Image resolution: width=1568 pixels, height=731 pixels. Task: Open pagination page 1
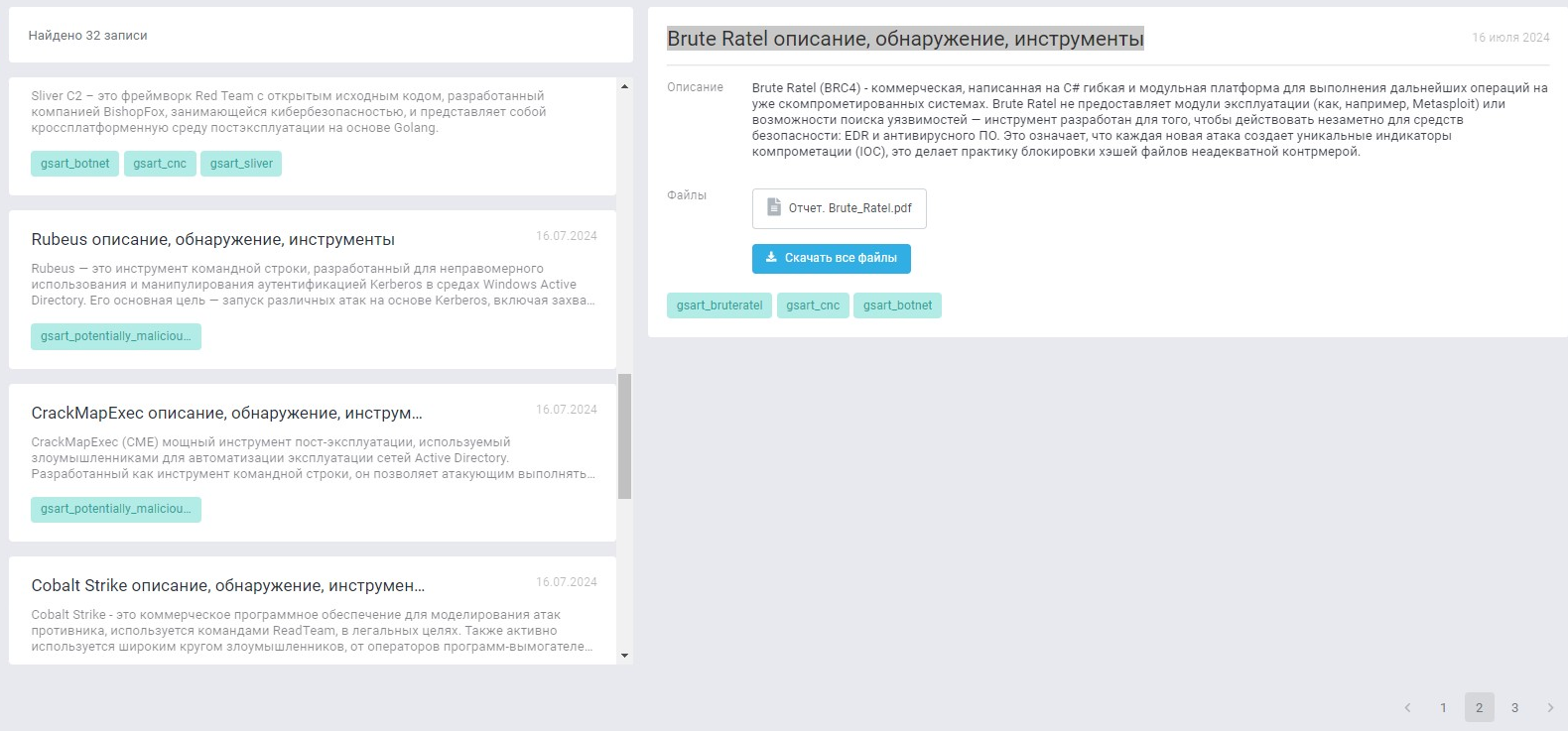click(x=1443, y=707)
